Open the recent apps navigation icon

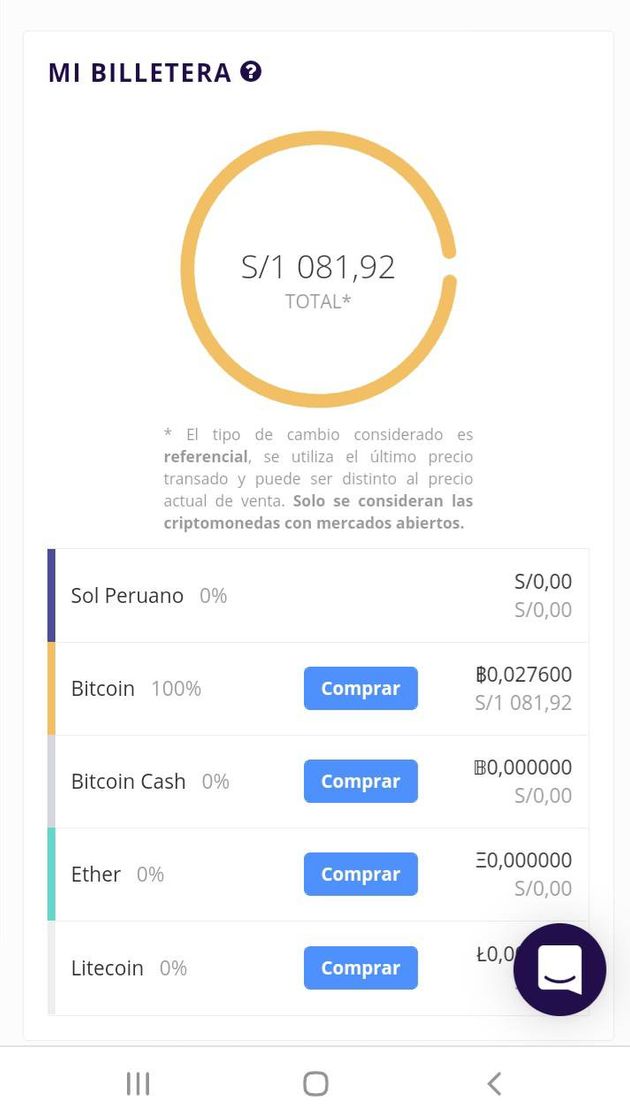(138, 1084)
